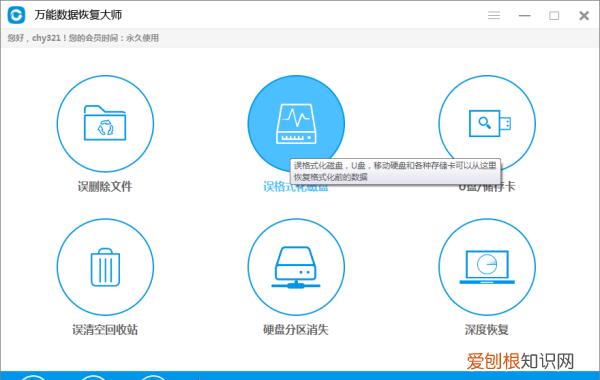Select the 误格式化磁盘 highlighted disk icon
The height and width of the screenshot is (380, 600).
(296, 124)
